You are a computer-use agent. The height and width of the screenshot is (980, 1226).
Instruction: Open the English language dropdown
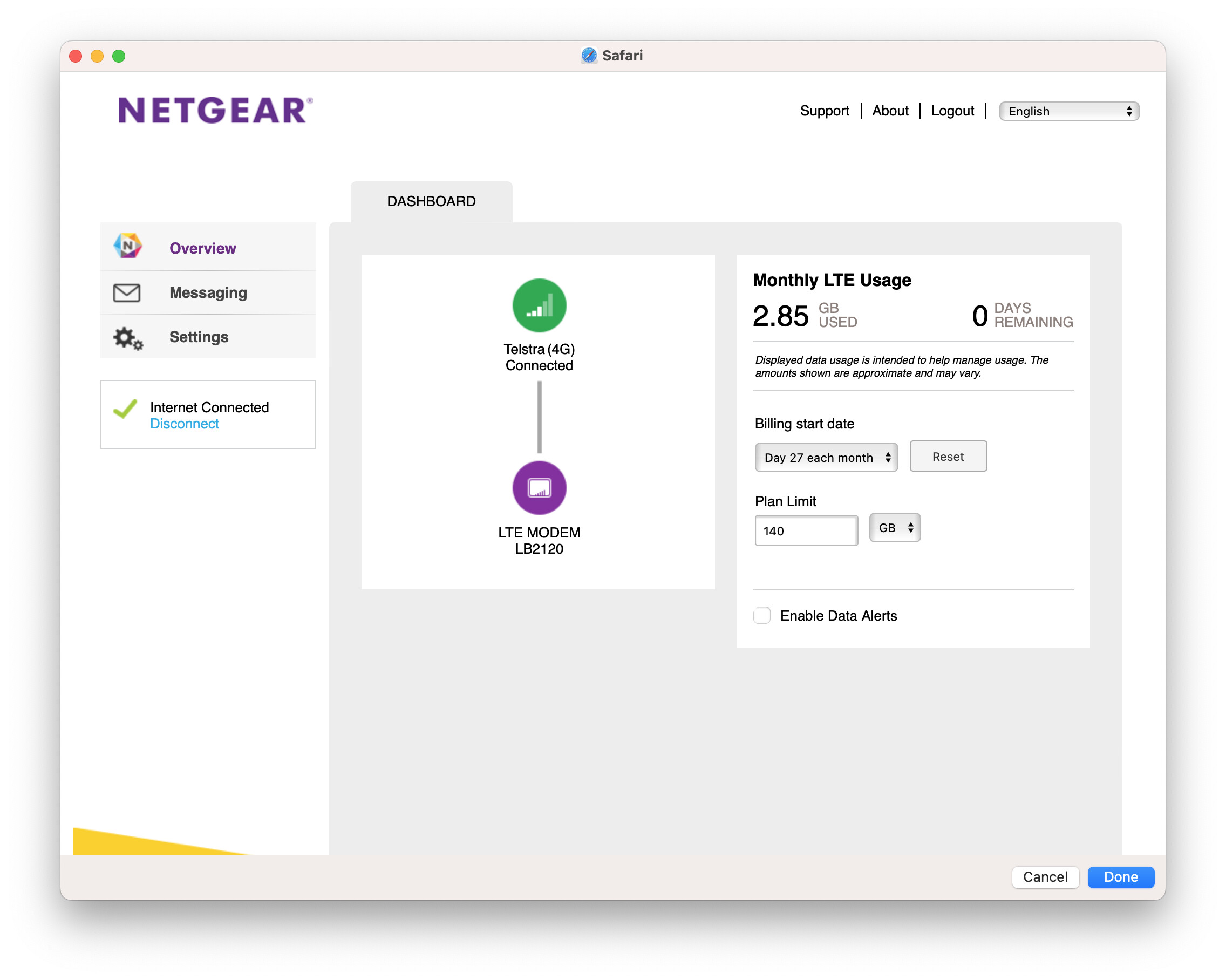click(1068, 111)
